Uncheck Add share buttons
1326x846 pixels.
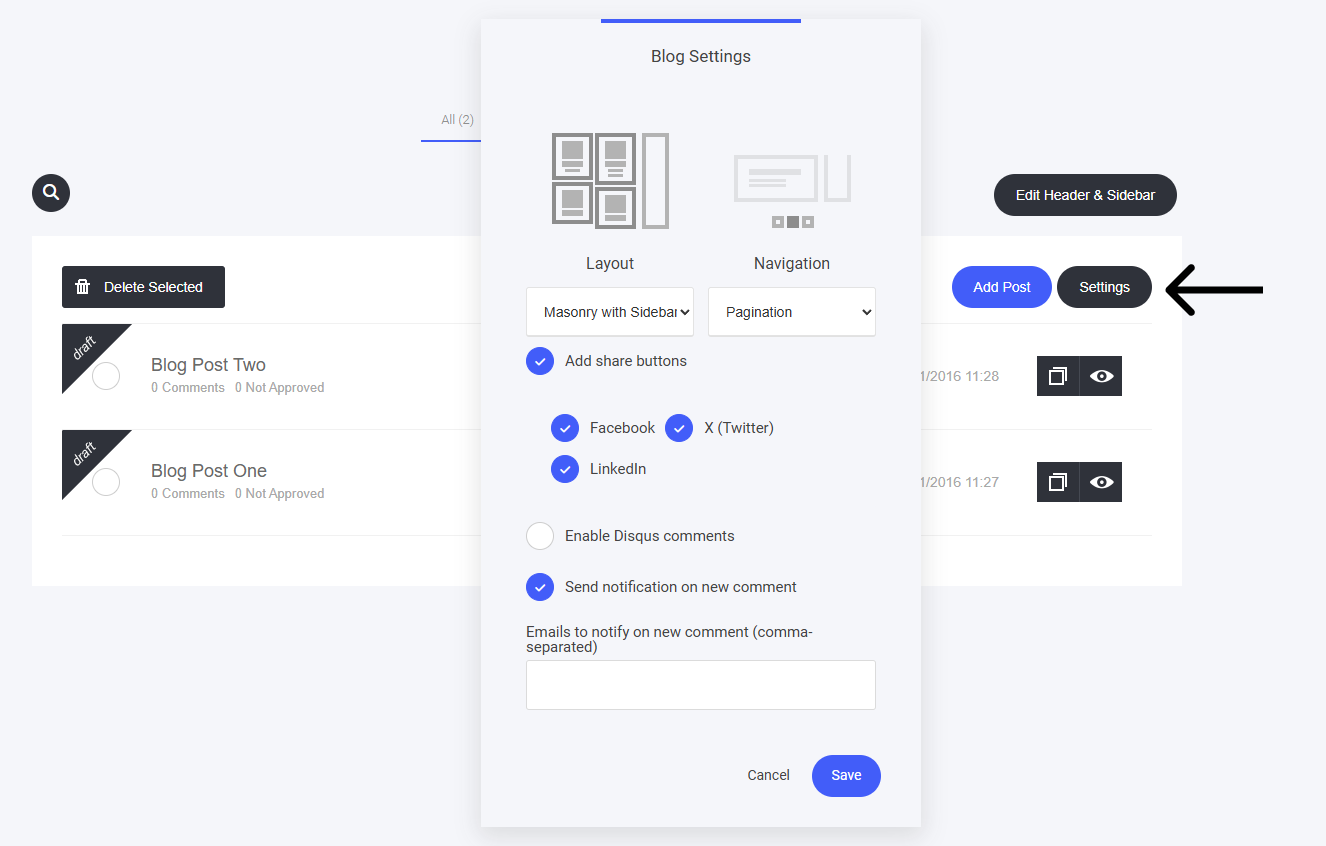pos(540,361)
